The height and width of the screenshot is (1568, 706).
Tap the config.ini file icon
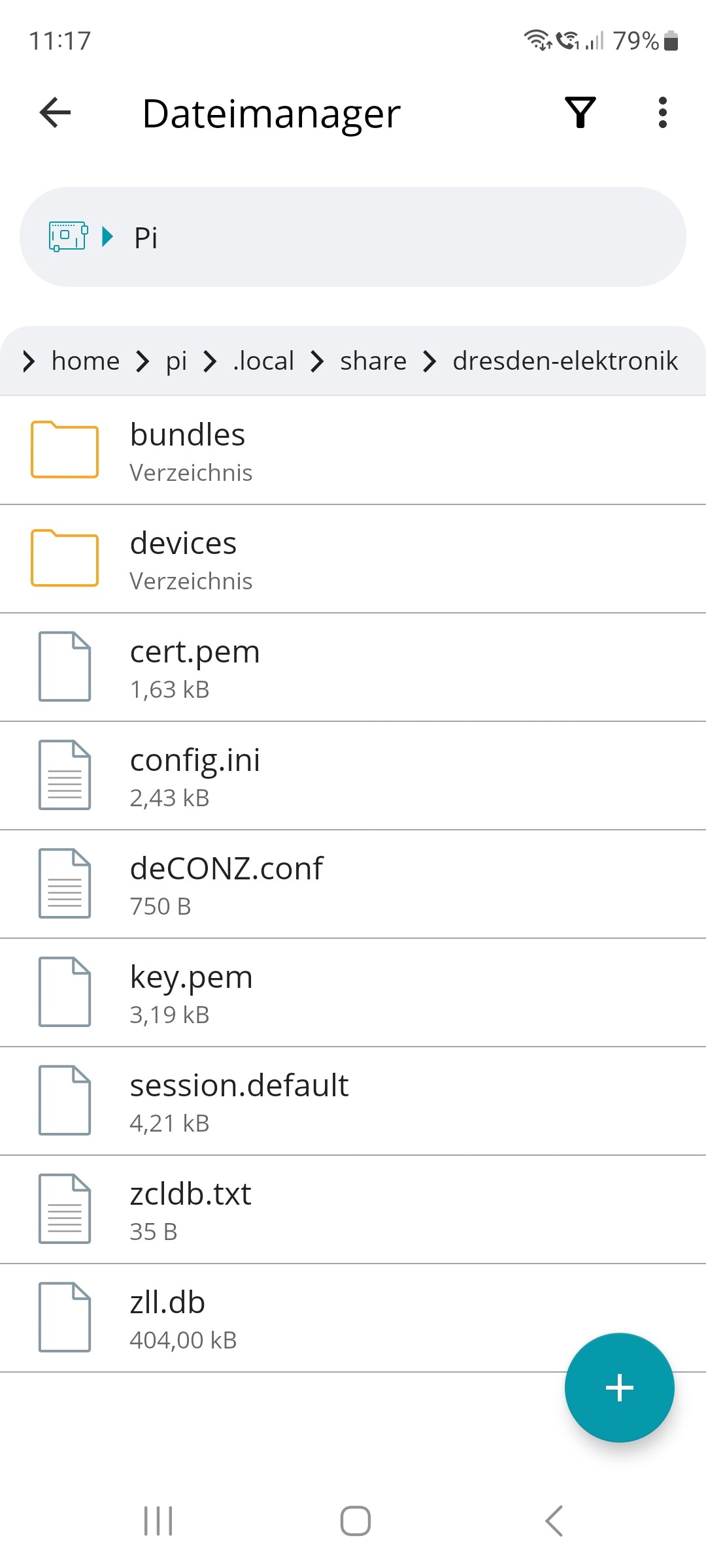[65, 775]
